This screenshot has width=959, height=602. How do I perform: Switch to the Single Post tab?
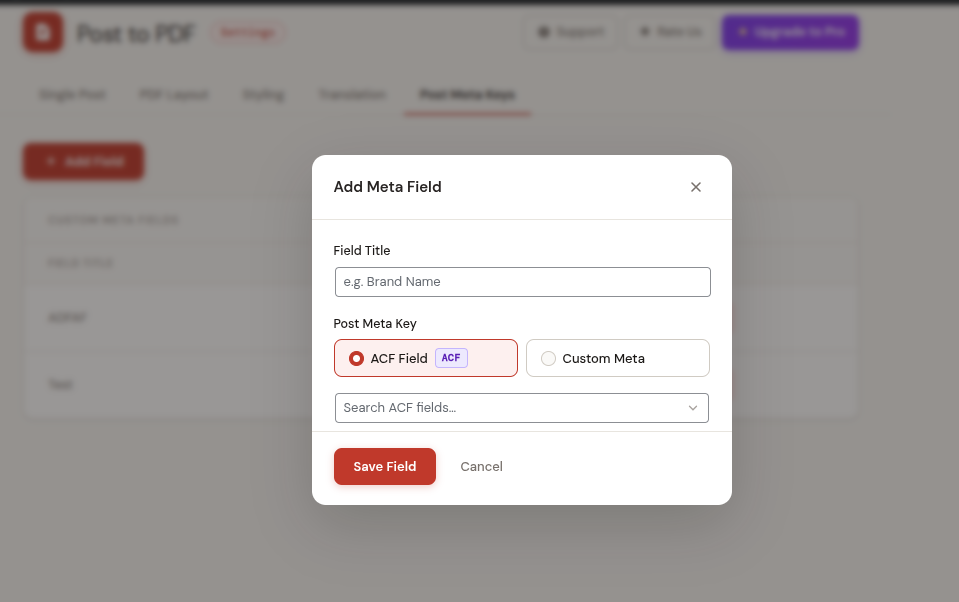[x=73, y=95]
